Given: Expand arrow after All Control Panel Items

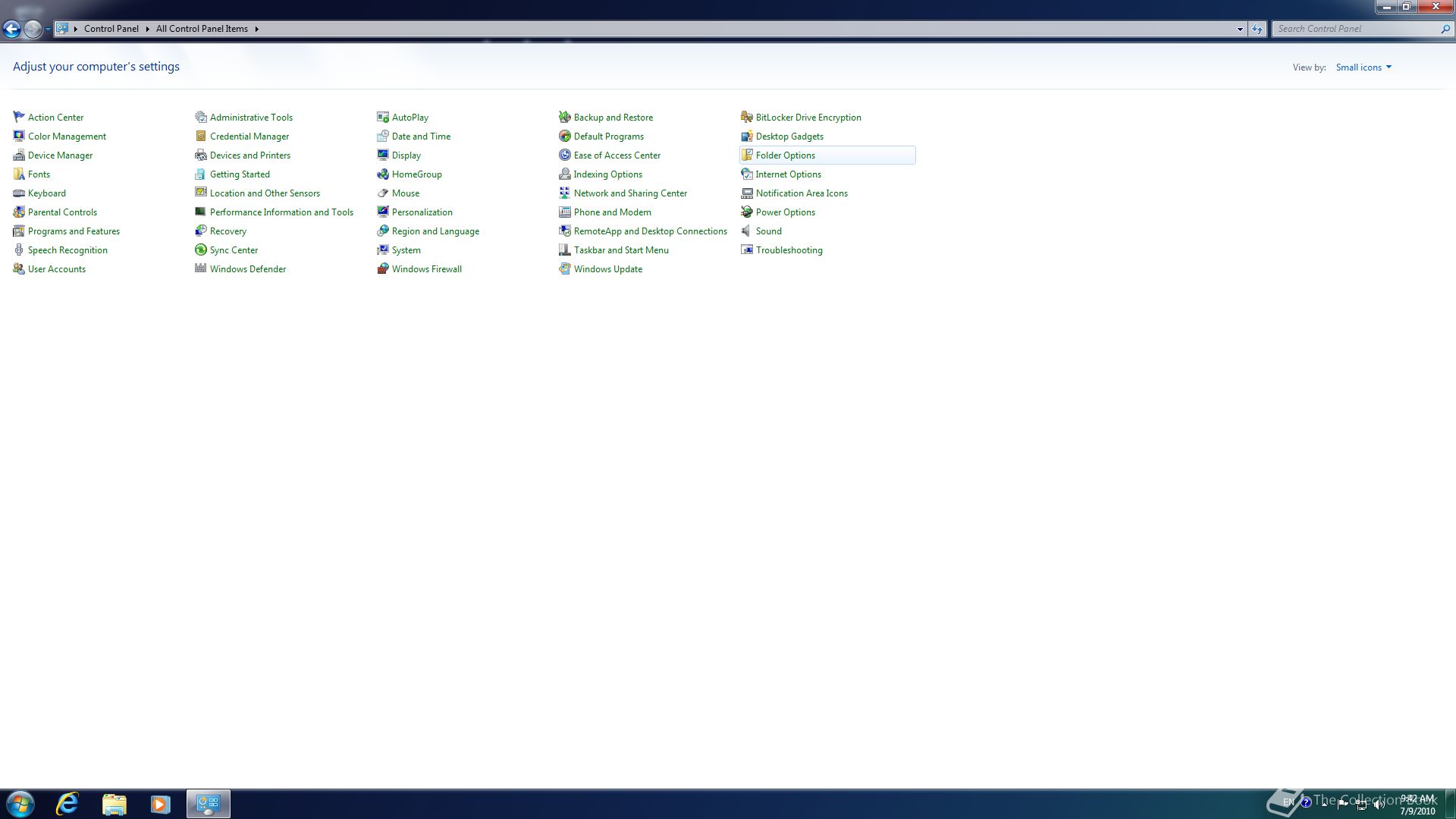Looking at the screenshot, I should pyautogui.click(x=256, y=29).
